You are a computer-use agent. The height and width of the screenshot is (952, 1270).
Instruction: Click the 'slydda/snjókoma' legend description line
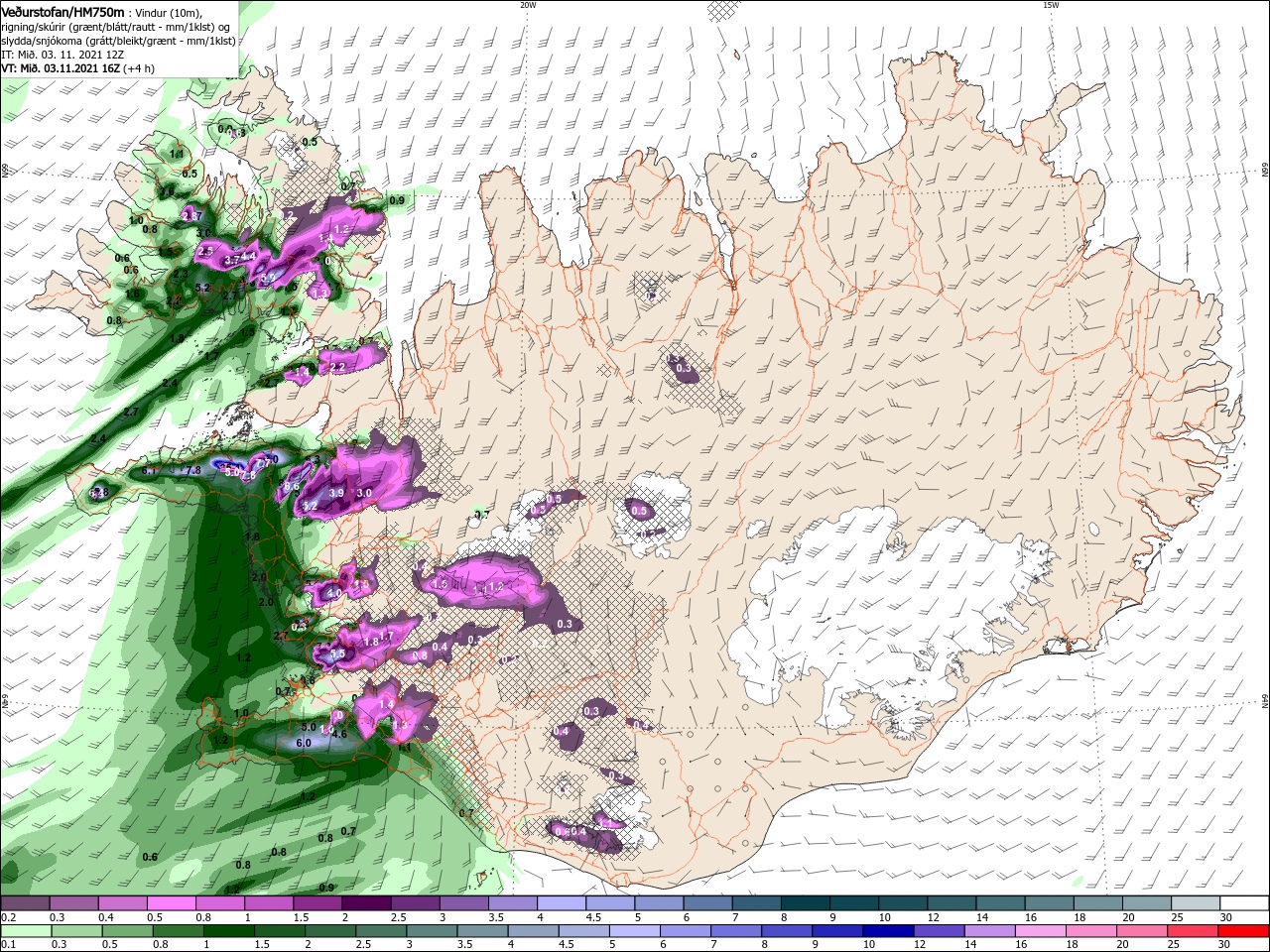[117, 40]
